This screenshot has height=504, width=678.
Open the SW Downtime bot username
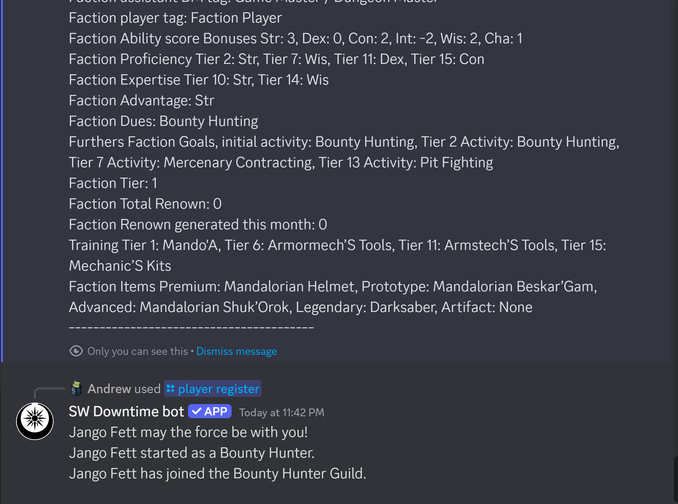pyautogui.click(x=126, y=411)
